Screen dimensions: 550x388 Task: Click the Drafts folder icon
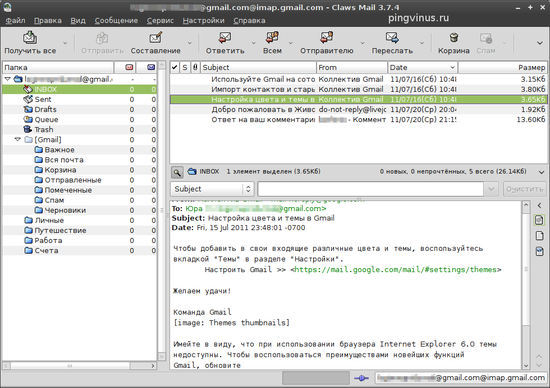(28, 109)
